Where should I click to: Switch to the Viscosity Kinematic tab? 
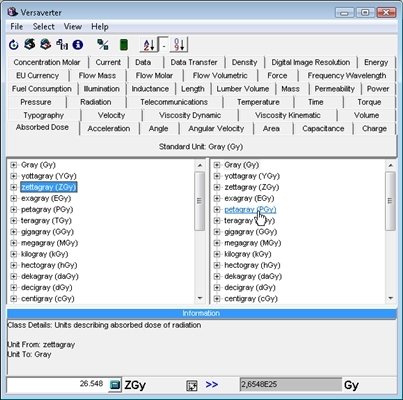[x=288, y=115]
